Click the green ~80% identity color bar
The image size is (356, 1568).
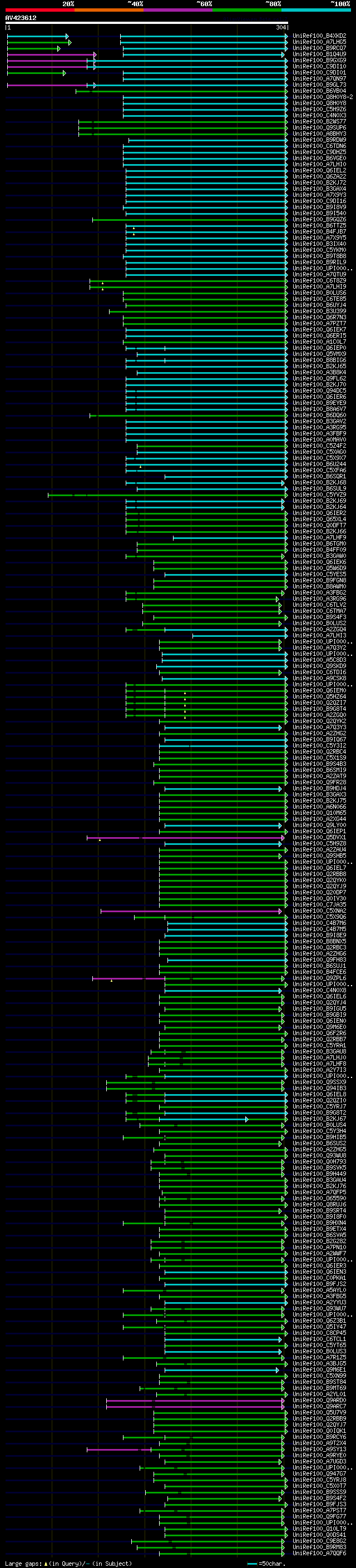click(247, 10)
